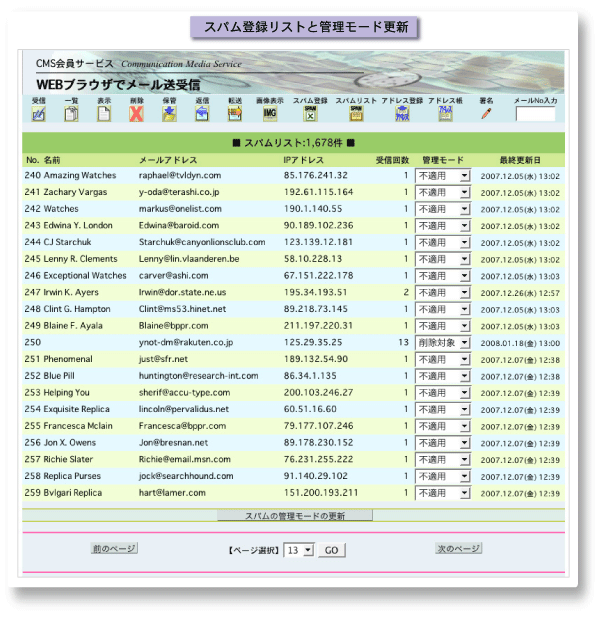The height and width of the screenshot is (618, 600).
Task: Click IP address 125.29.35.25
Action: (x=313, y=342)
